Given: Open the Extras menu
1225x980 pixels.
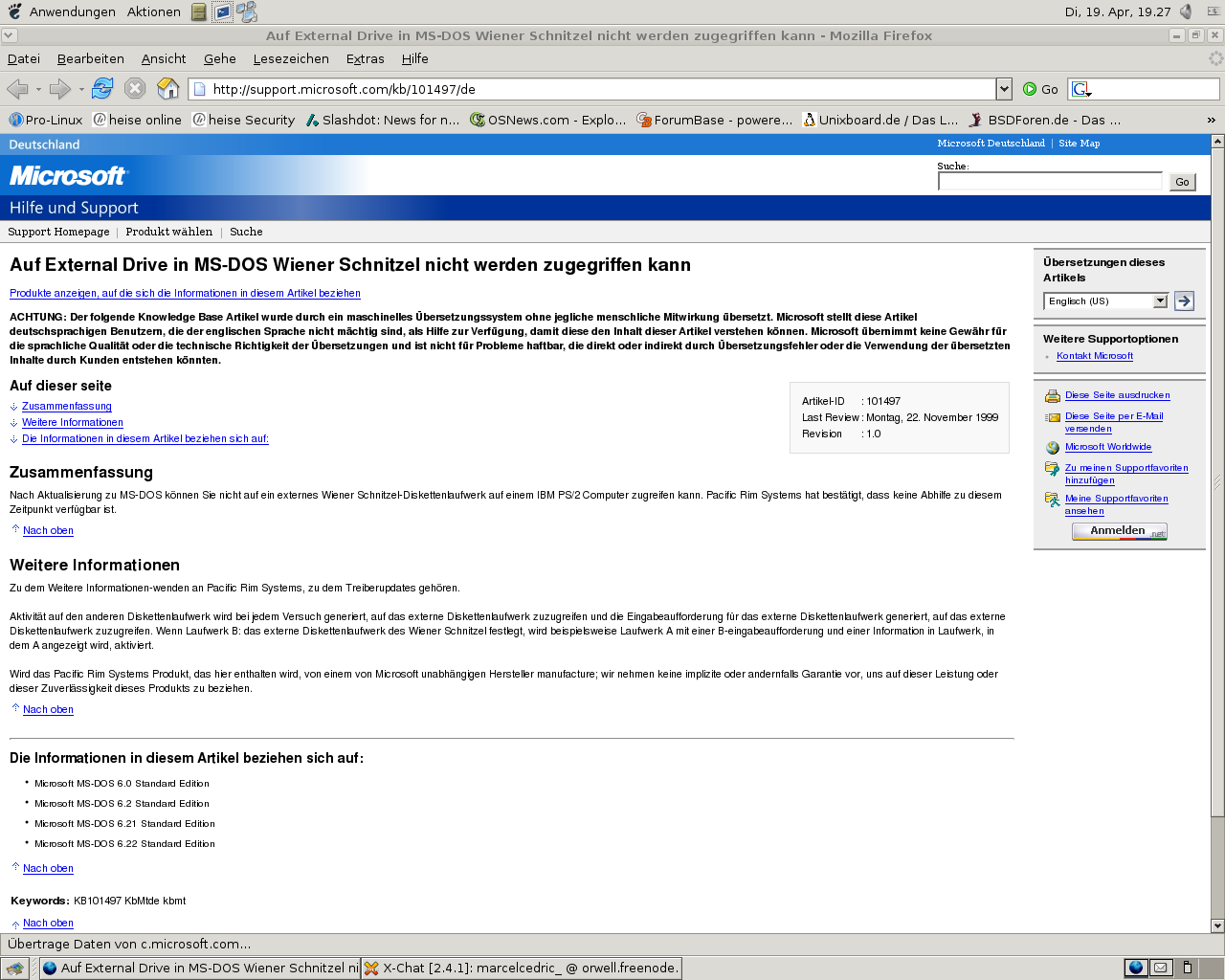Looking at the screenshot, I should click(x=366, y=58).
